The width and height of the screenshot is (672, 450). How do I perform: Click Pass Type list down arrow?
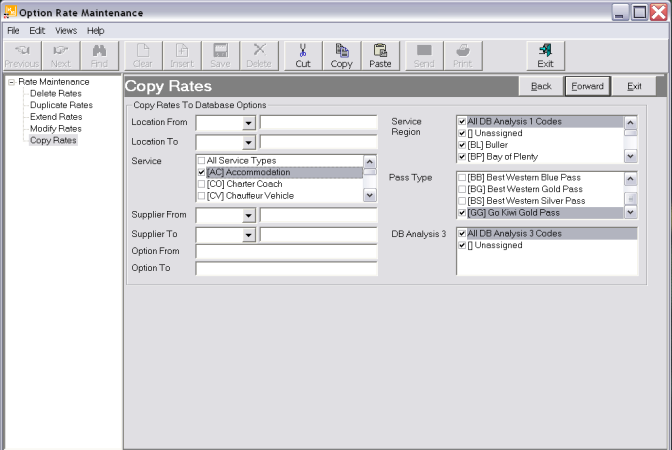pos(630,212)
